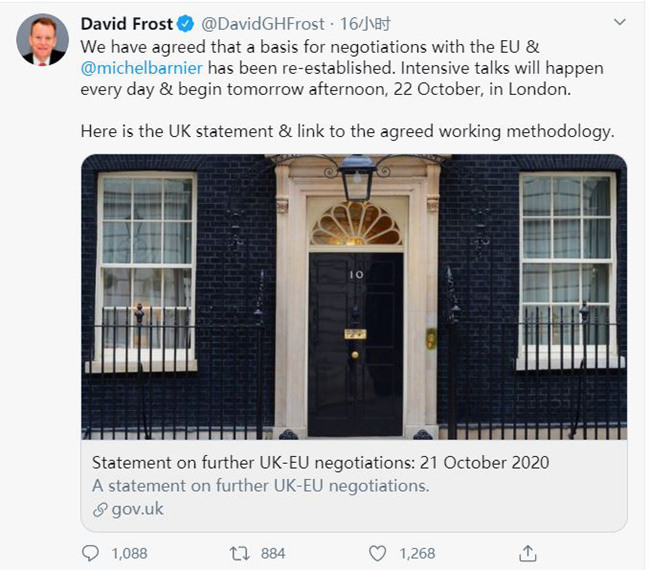Image resolution: width=650 pixels, height=570 pixels.
Task: Click the 1,088 reply count
Action: coord(129,553)
